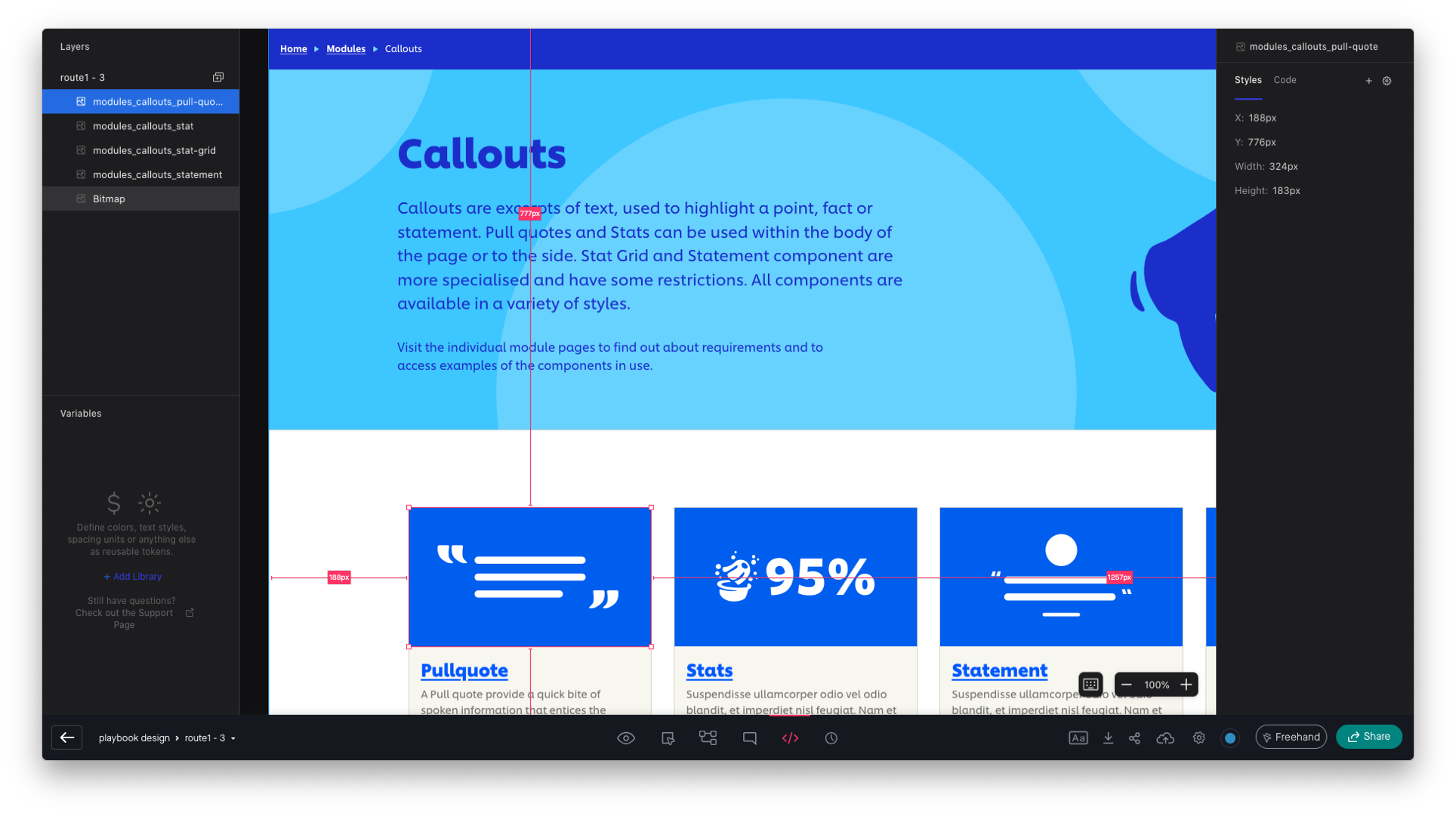Open Add Library in Variables panel
The height and width of the screenshot is (816, 1456).
[133, 576]
